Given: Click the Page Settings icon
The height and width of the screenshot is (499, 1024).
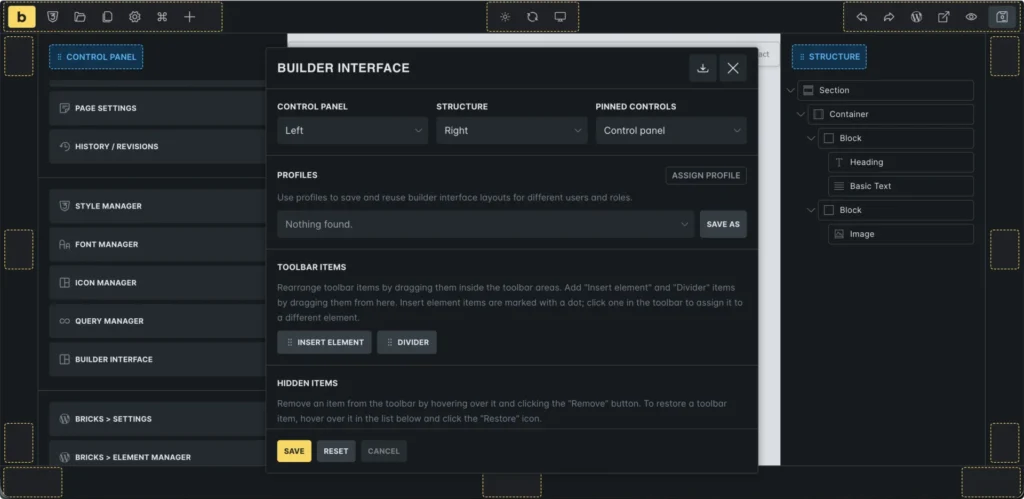Looking at the screenshot, I should click(x=64, y=108).
